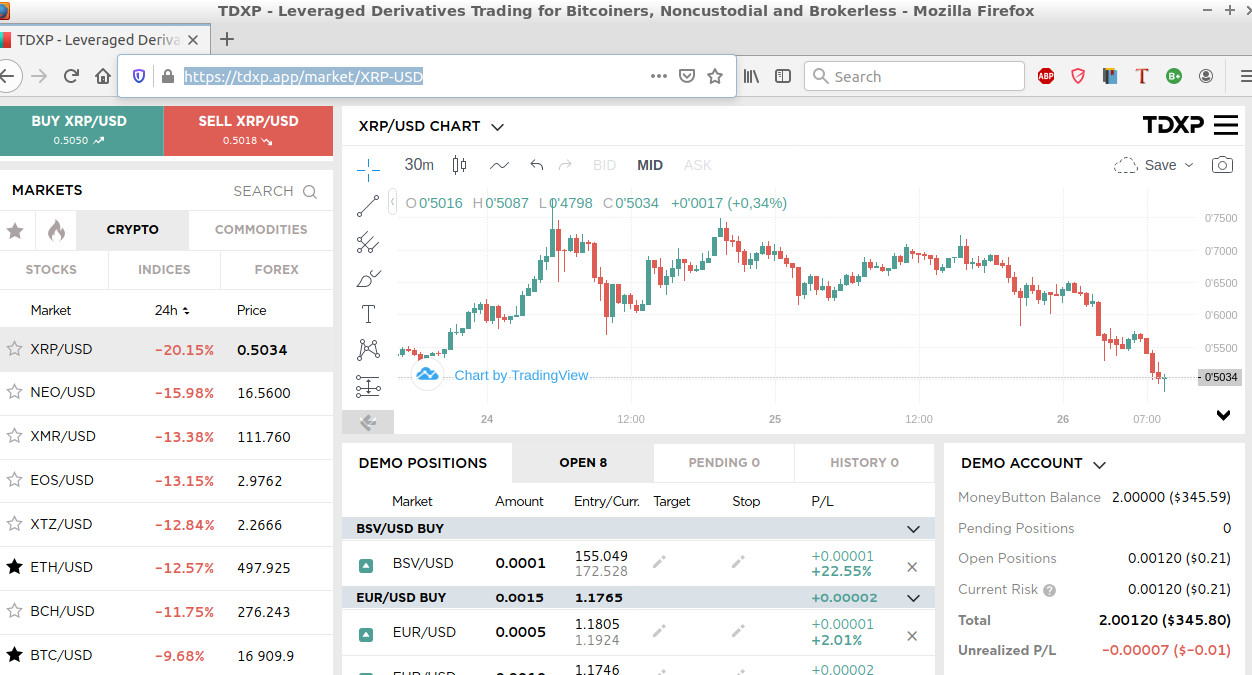Click the 0'5034 price marker on chart axis

click(1220, 377)
